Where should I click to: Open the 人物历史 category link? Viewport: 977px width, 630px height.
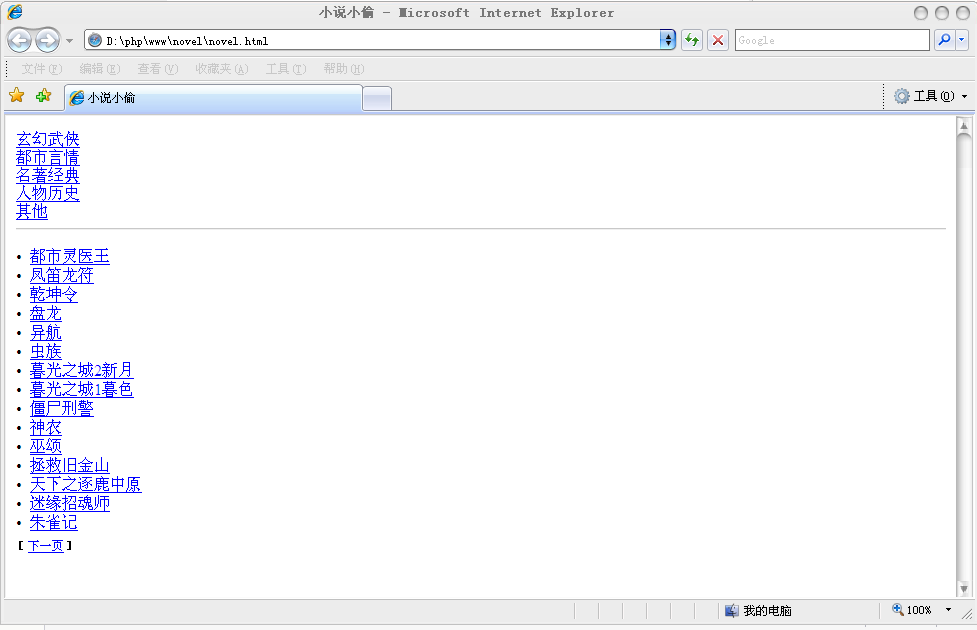coord(48,193)
